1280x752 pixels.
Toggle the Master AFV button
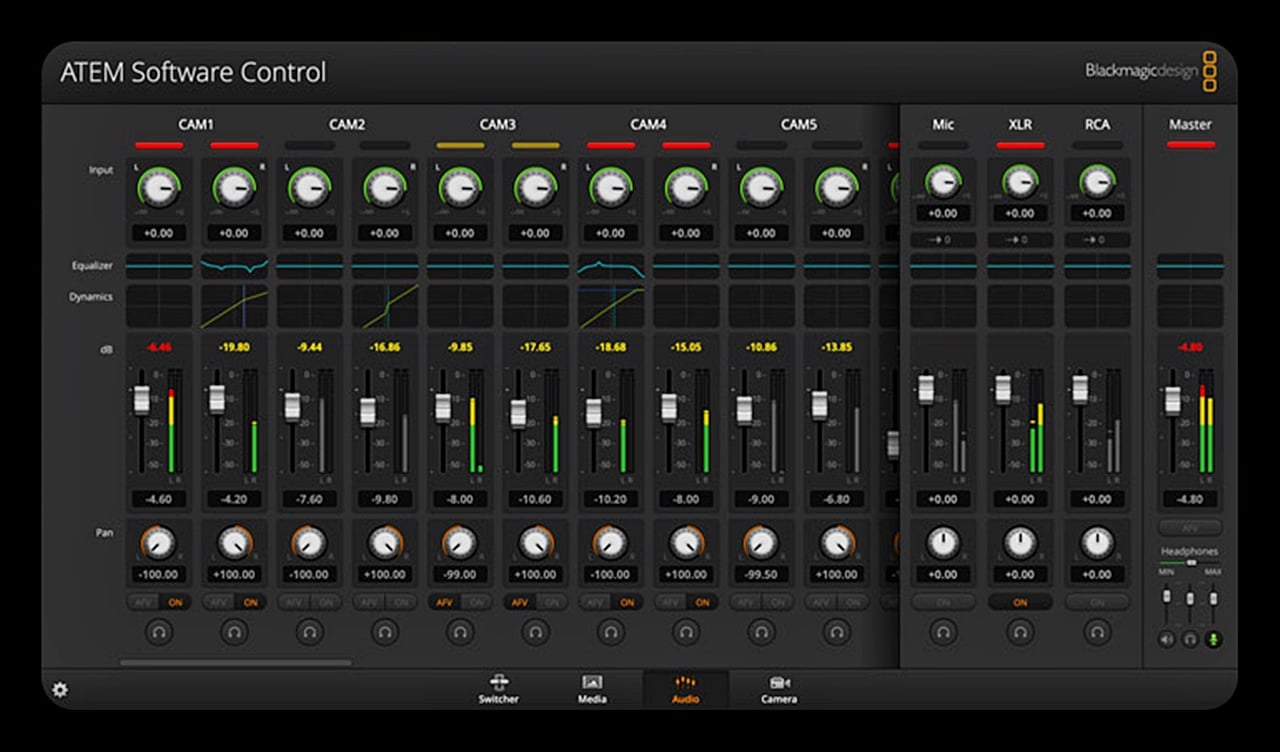point(1190,527)
